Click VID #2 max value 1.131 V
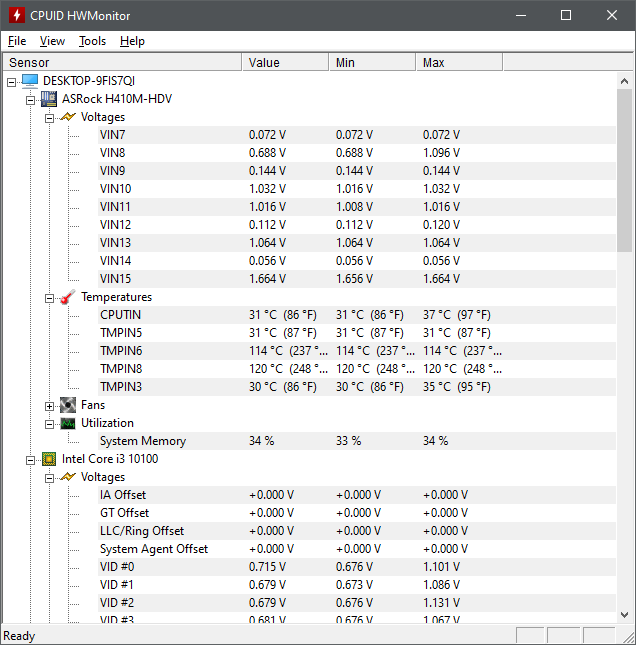636x645 pixels. point(441,603)
